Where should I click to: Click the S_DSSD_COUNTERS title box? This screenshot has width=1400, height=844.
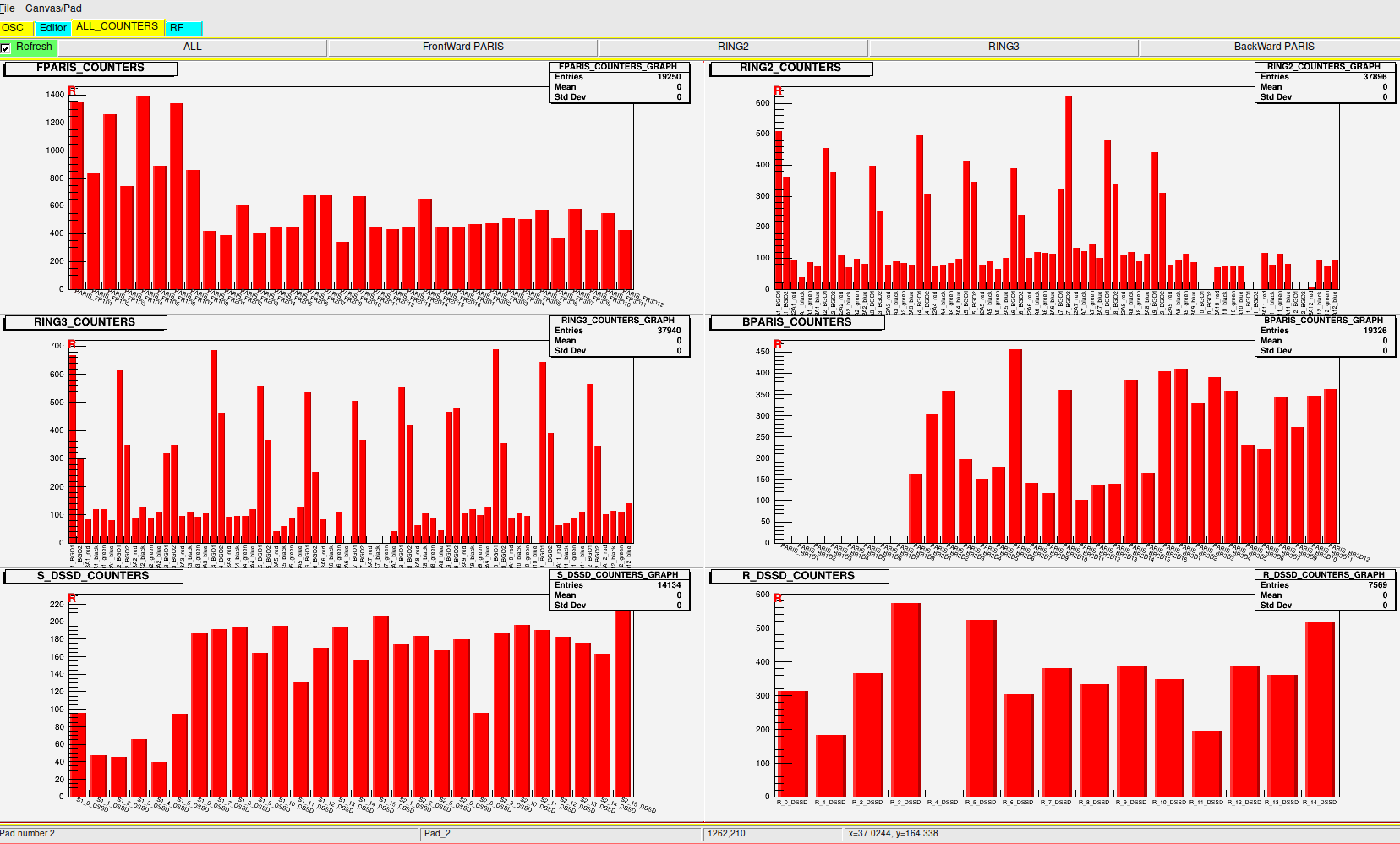click(93, 576)
